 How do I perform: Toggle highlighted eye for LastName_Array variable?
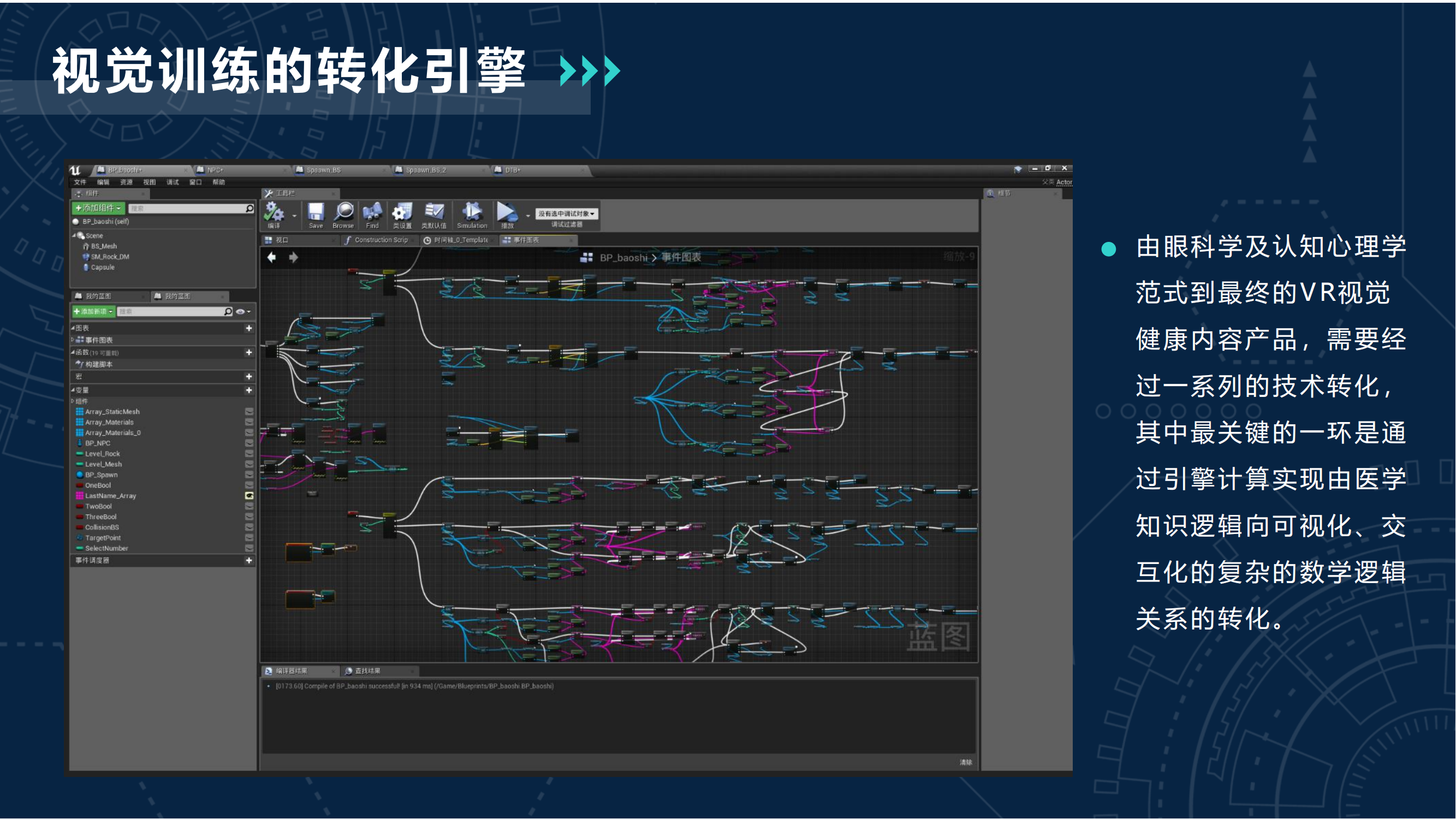[x=249, y=496]
